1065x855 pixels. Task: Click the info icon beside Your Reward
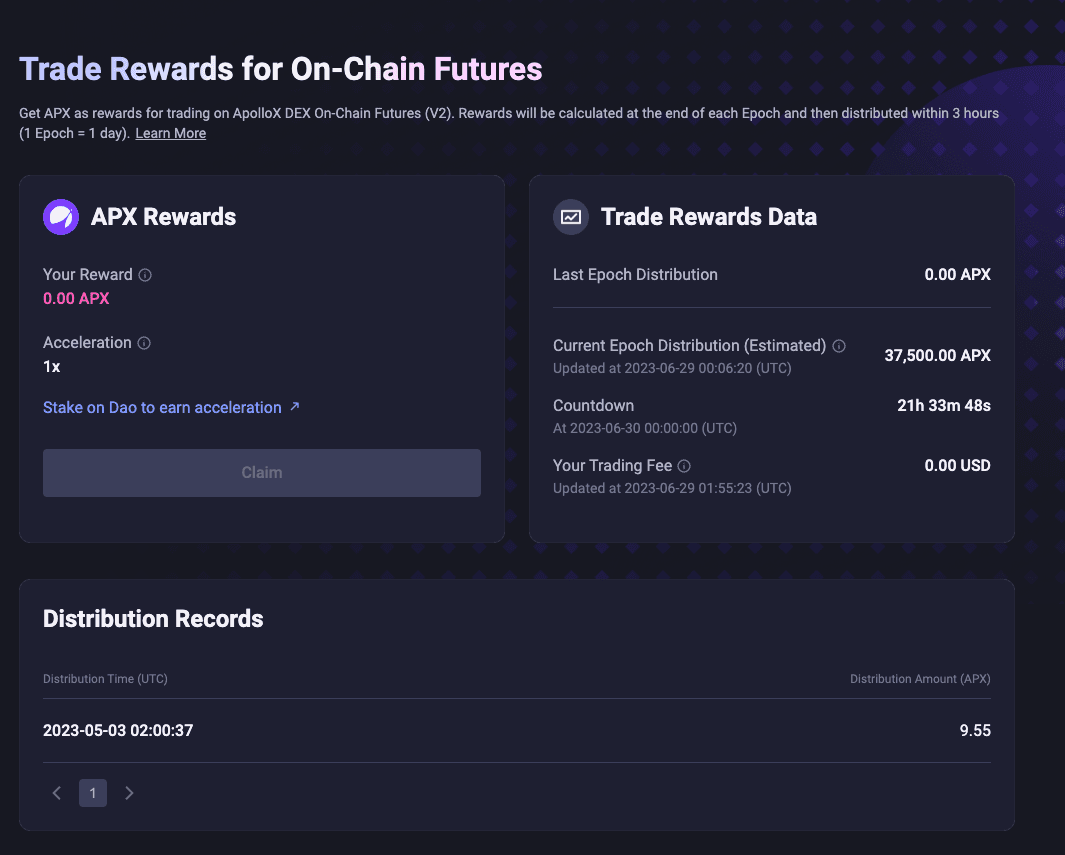coord(145,275)
